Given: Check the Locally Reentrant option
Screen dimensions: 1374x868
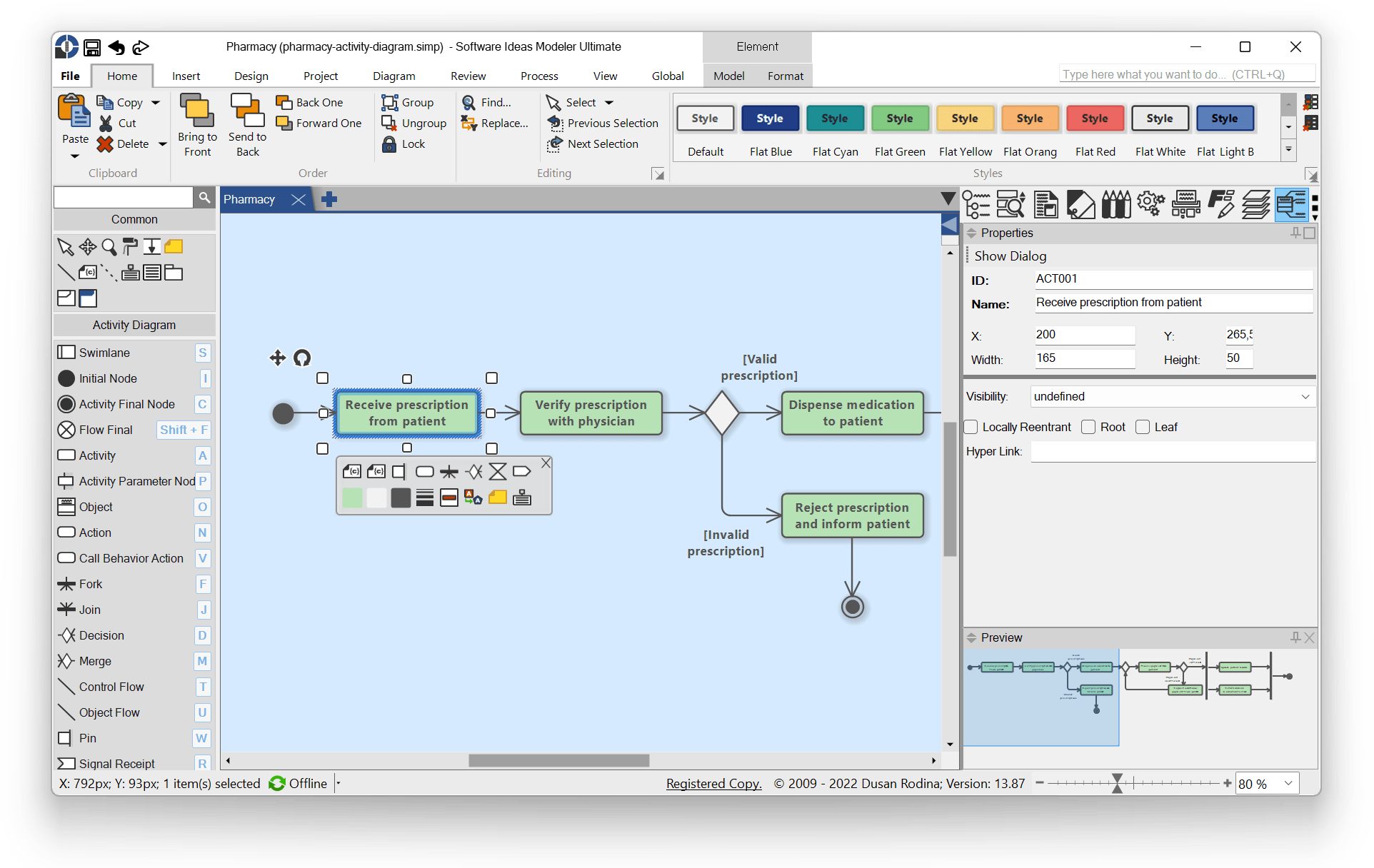Looking at the screenshot, I should tap(971, 427).
